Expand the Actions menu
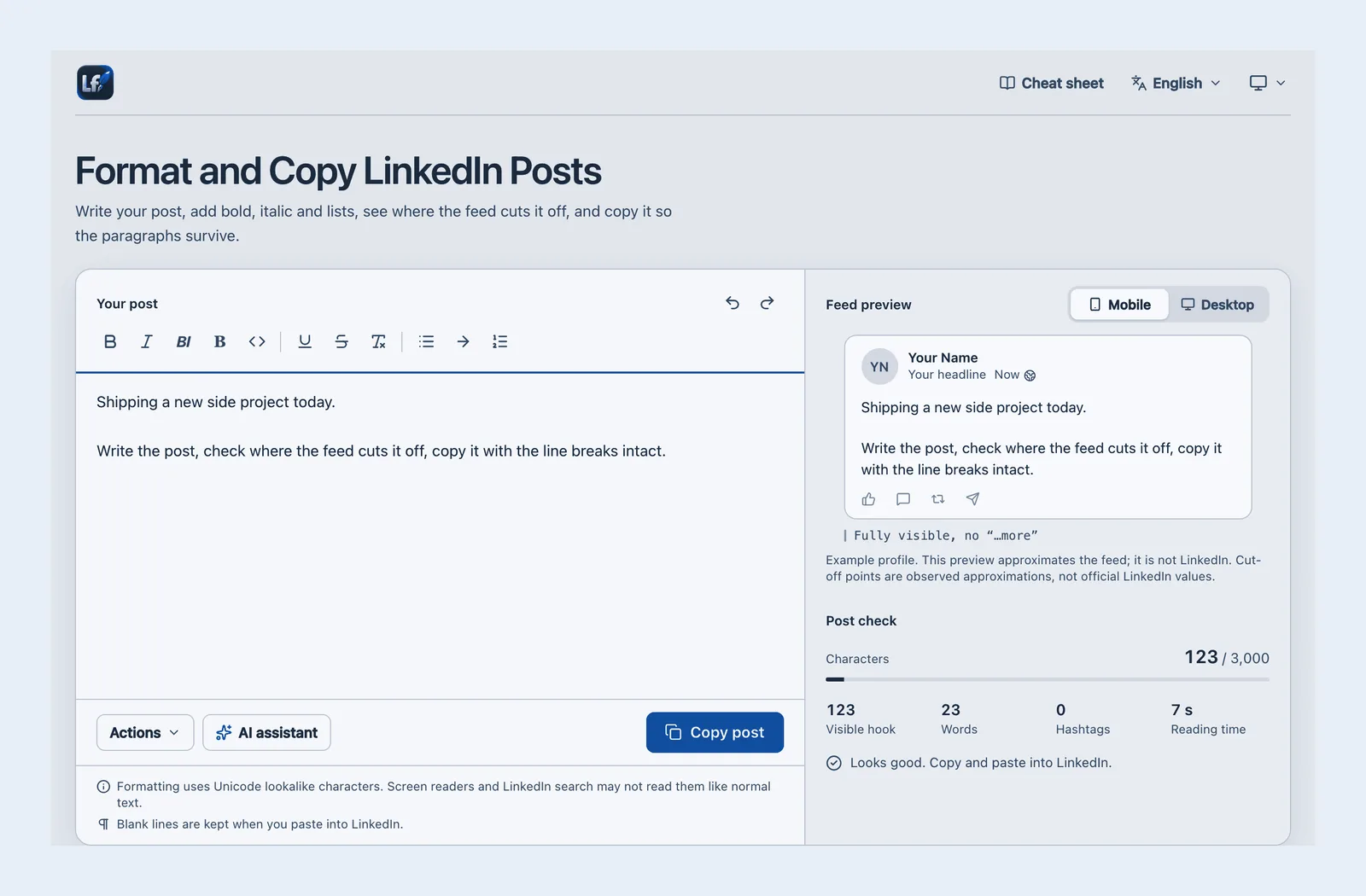Viewport: 1366px width, 896px height. [145, 732]
